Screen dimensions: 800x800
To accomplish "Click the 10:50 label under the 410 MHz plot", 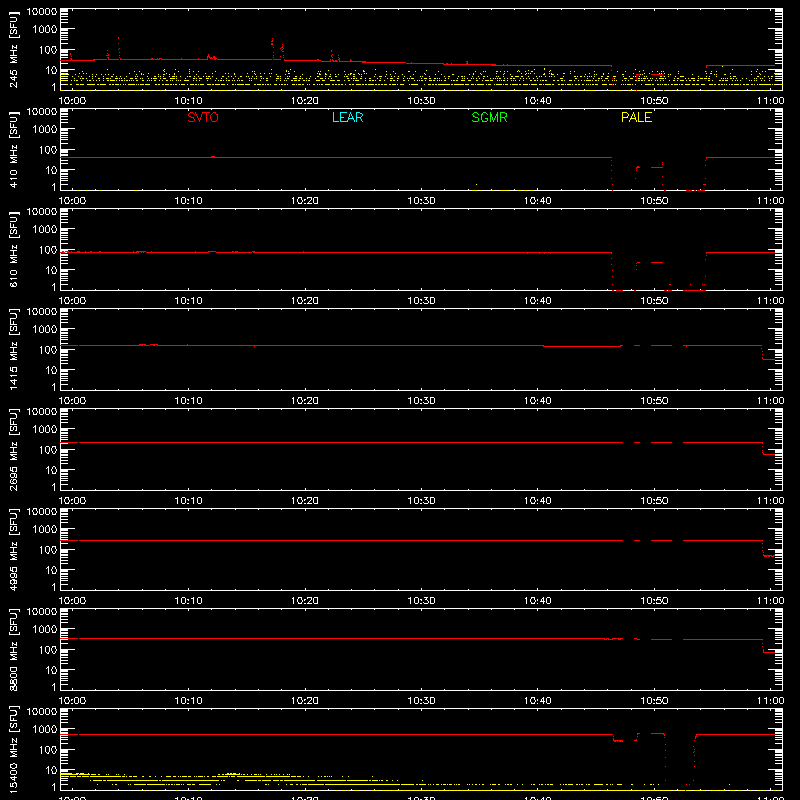I will coord(654,201).
